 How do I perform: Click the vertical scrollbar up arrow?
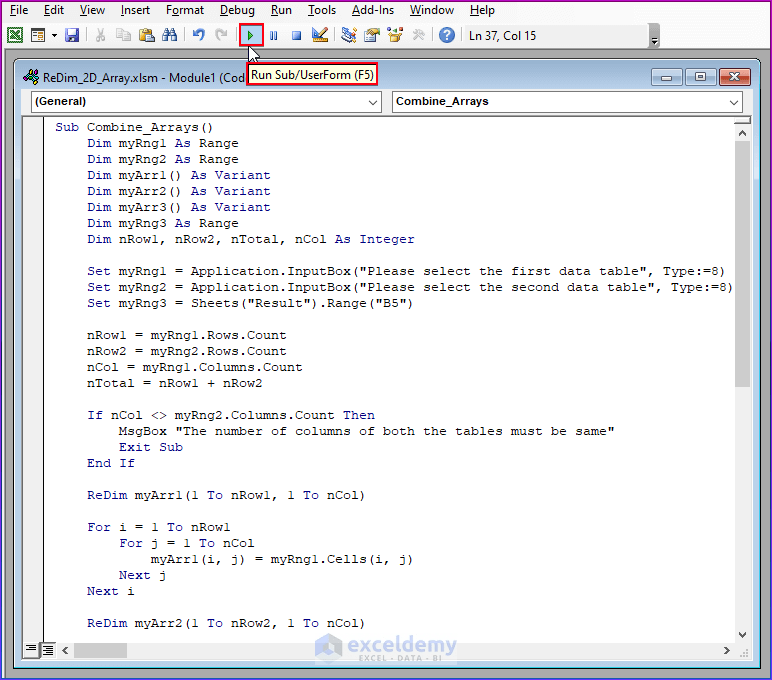click(x=742, y=133)
